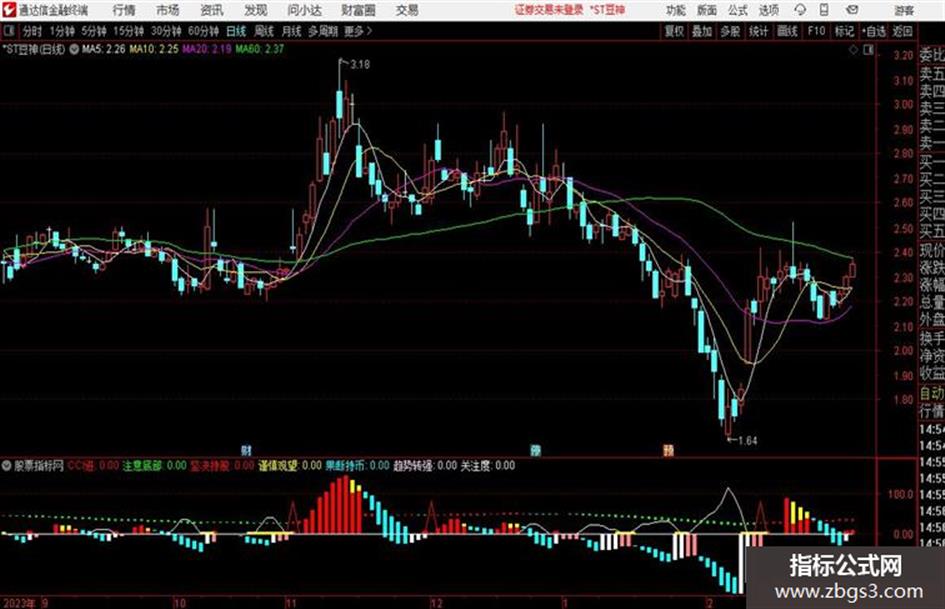The image size is (945, 609).
Task: Open the 市场 menu
Action: (168, 10)
